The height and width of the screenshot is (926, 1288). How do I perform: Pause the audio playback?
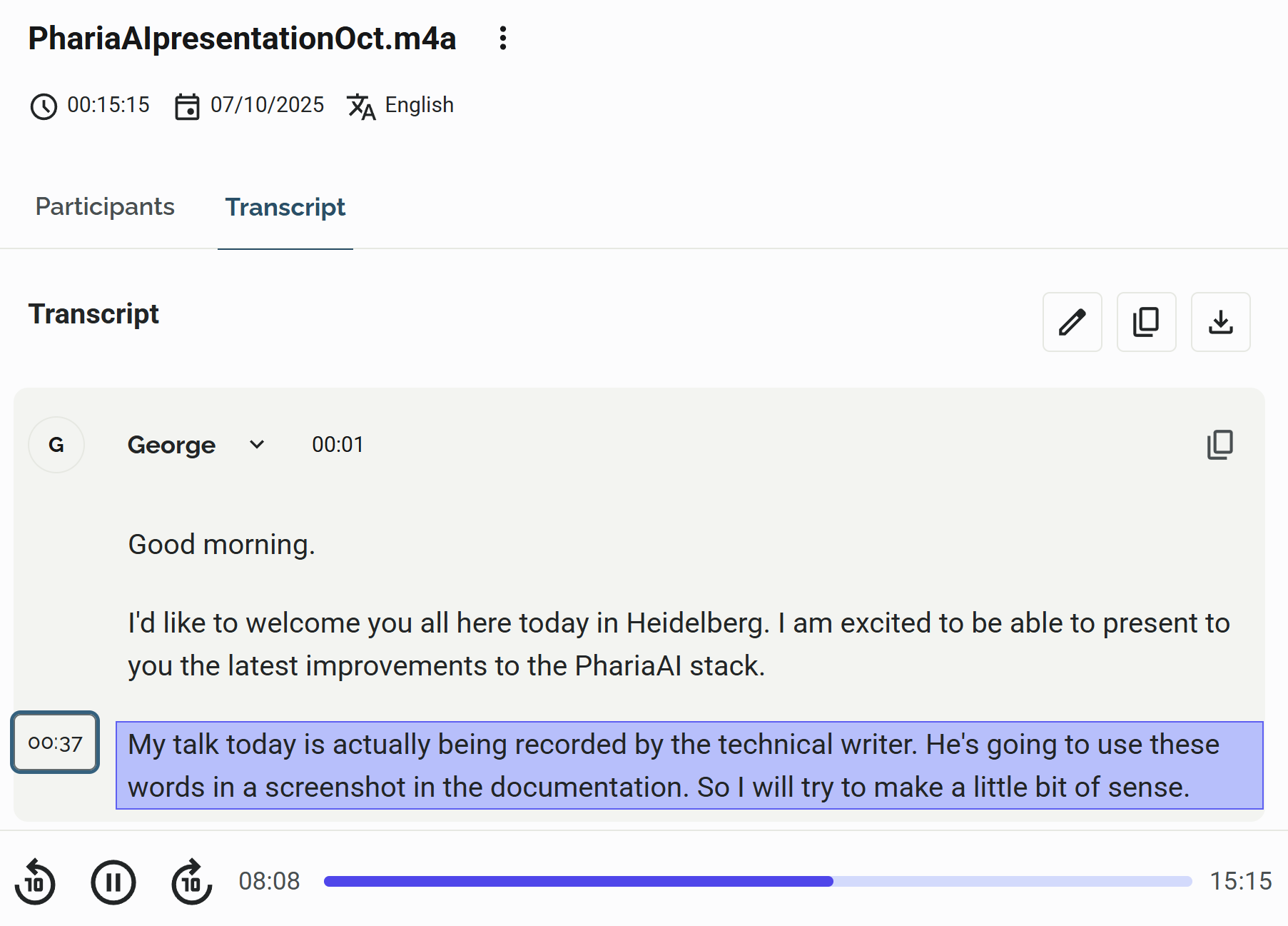tap(113, 882)
